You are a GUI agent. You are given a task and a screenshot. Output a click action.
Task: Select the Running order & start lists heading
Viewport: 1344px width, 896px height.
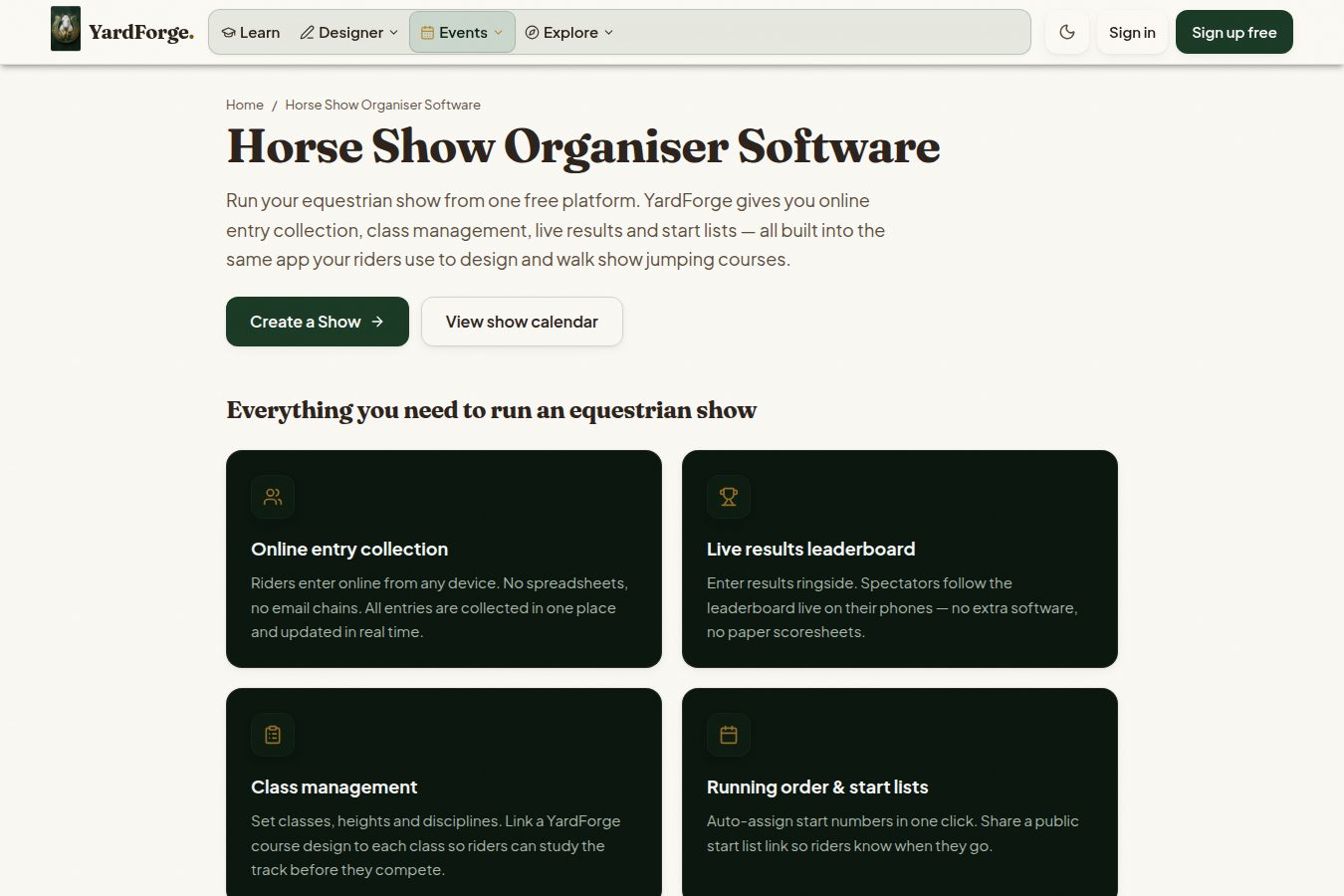(x=817, y=786)
